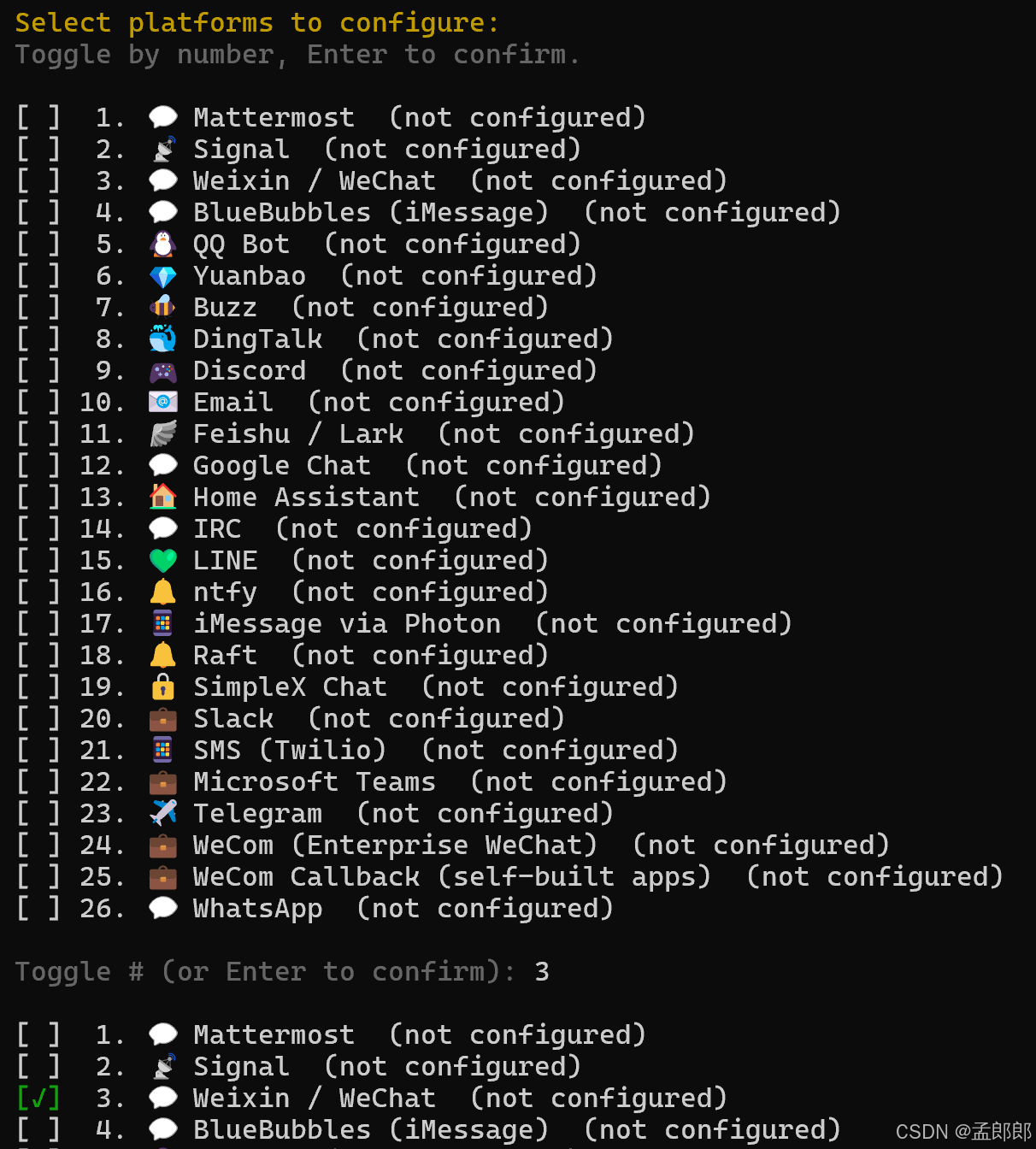Viewport: 1036px width, 1149px height.
Task: Click the bee icon beside Buzz
Action: [162, 308]
